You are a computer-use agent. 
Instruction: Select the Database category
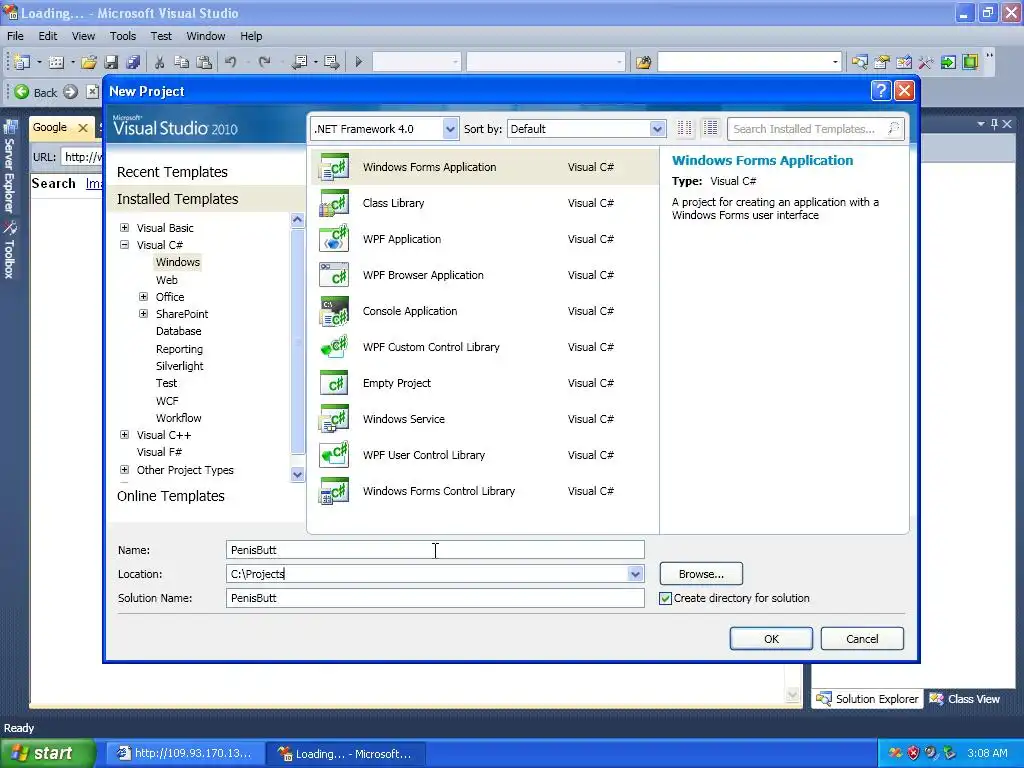(x=178, y=331)
